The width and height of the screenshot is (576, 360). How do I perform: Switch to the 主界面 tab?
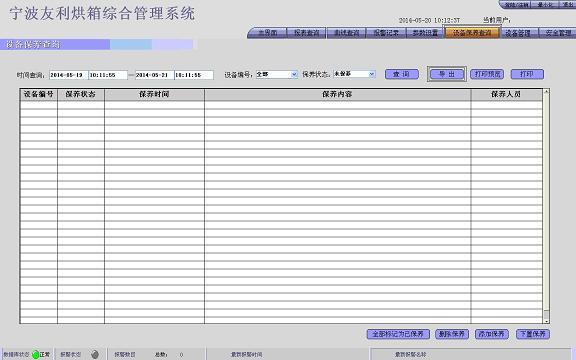[x=267, y=33]
